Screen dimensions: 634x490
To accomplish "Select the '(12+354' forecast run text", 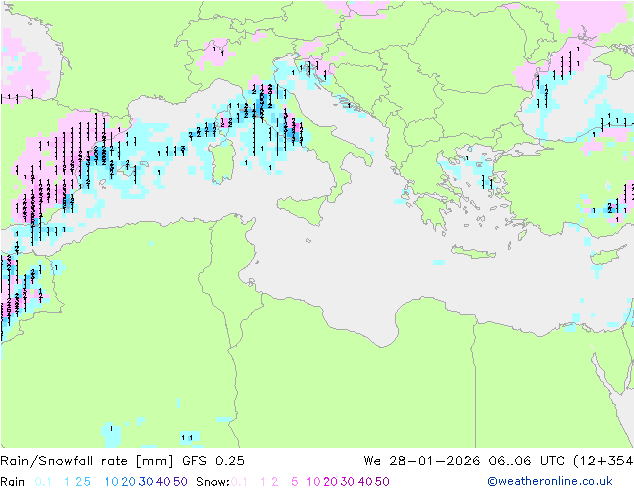I will click(603, 461).
